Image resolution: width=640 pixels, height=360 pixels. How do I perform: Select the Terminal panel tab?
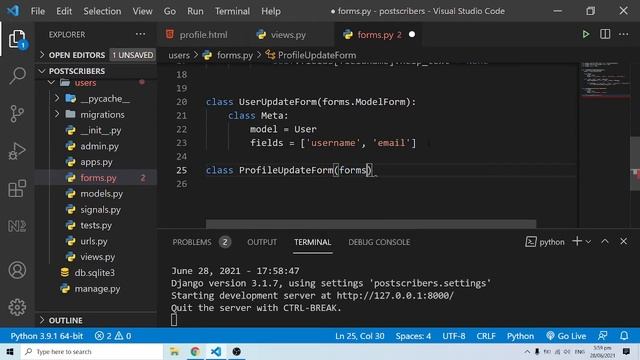[313, 242]
